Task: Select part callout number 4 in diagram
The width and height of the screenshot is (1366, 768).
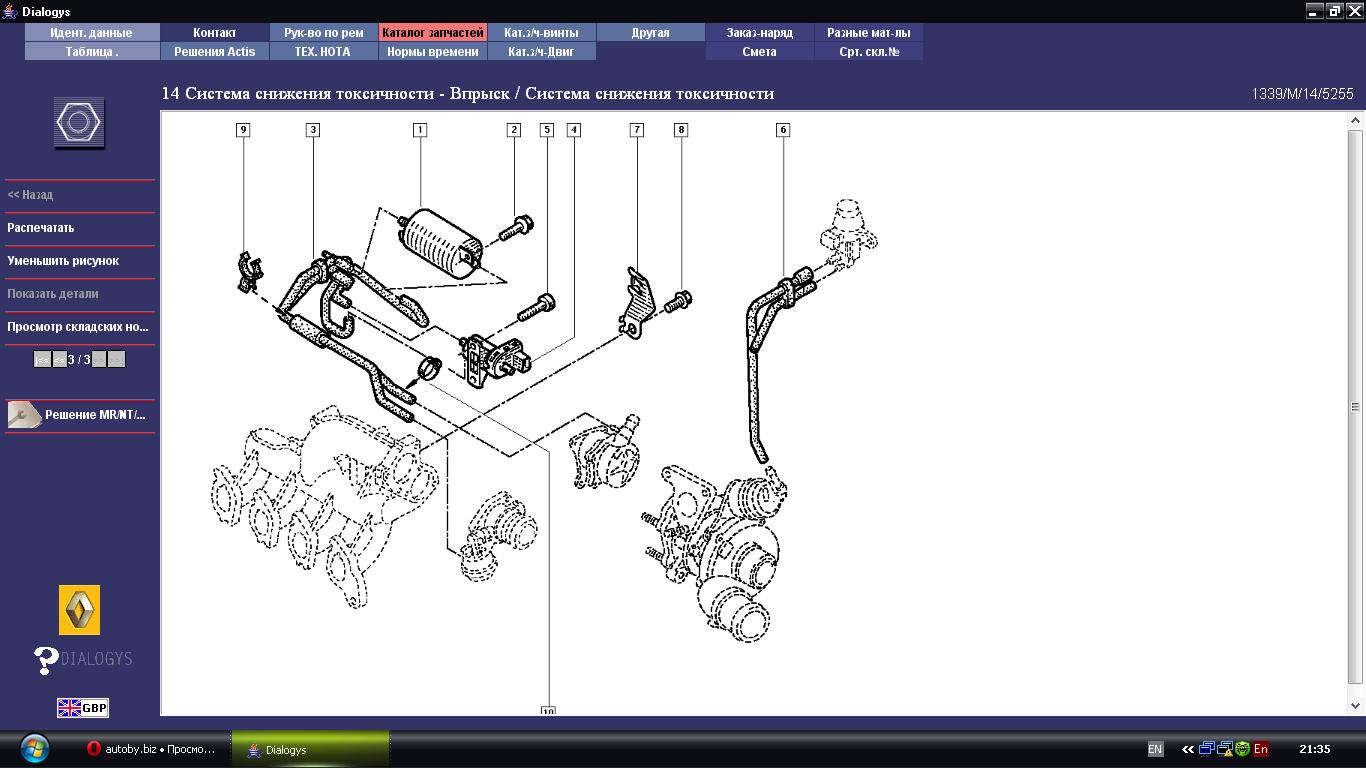Action: [574, 130]
